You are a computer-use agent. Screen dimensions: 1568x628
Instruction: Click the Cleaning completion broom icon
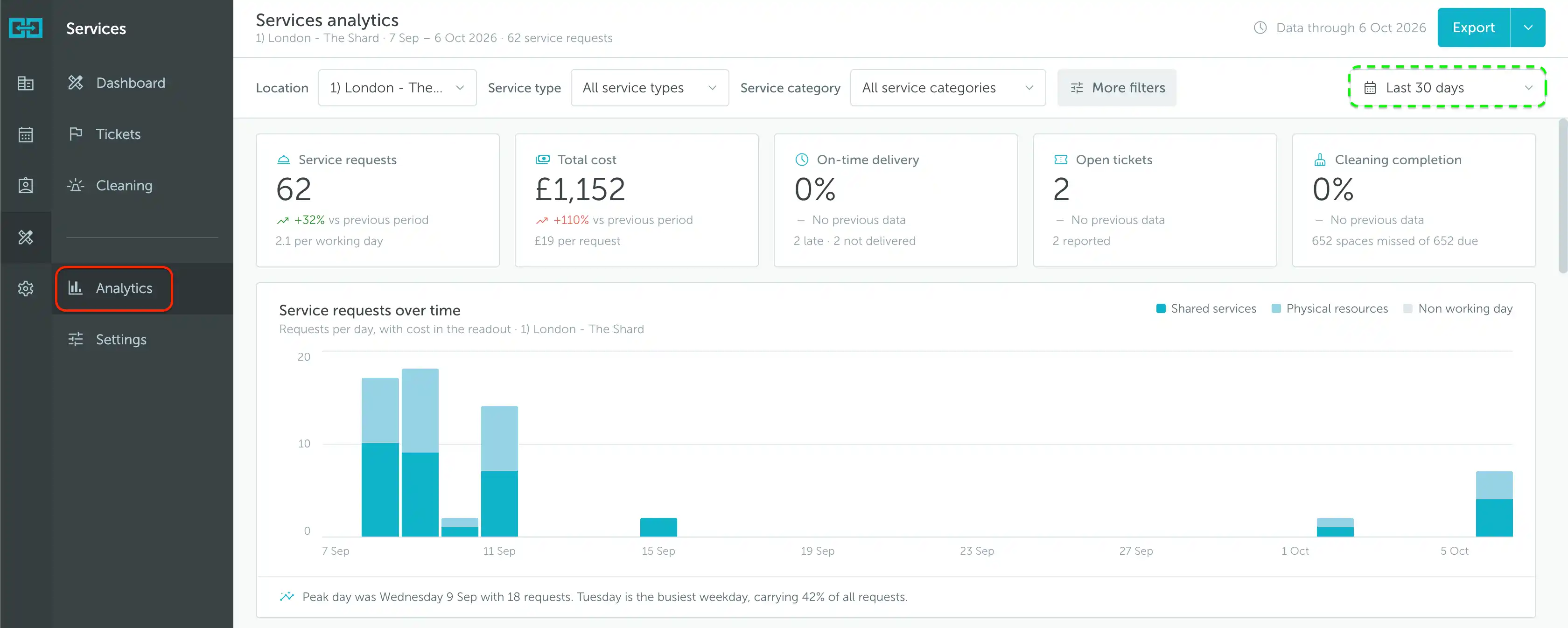pyautogui.click(x=1320, y=160)
